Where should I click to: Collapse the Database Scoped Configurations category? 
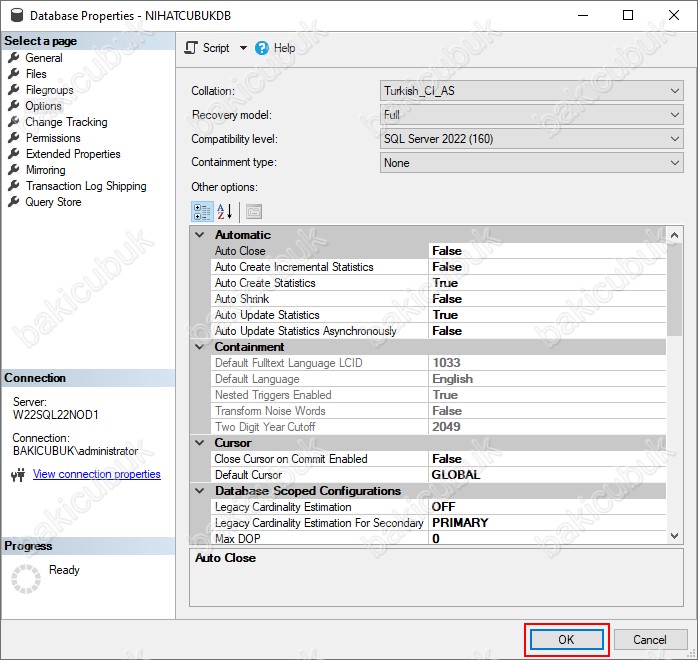[x=200, y=491]
